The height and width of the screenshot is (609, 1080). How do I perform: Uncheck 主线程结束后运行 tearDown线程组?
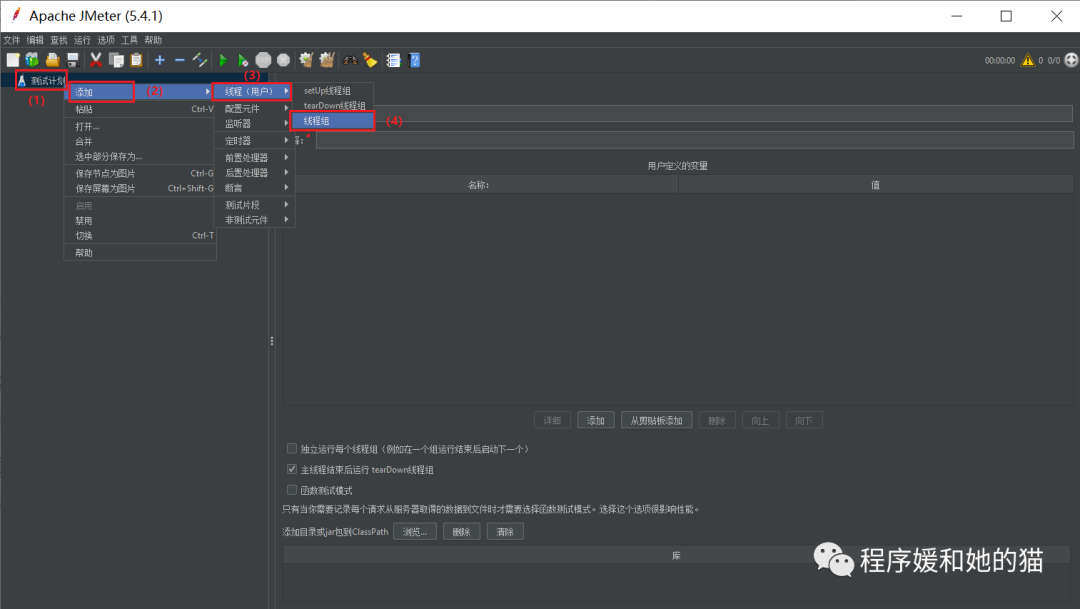click(x=292, y=469)
